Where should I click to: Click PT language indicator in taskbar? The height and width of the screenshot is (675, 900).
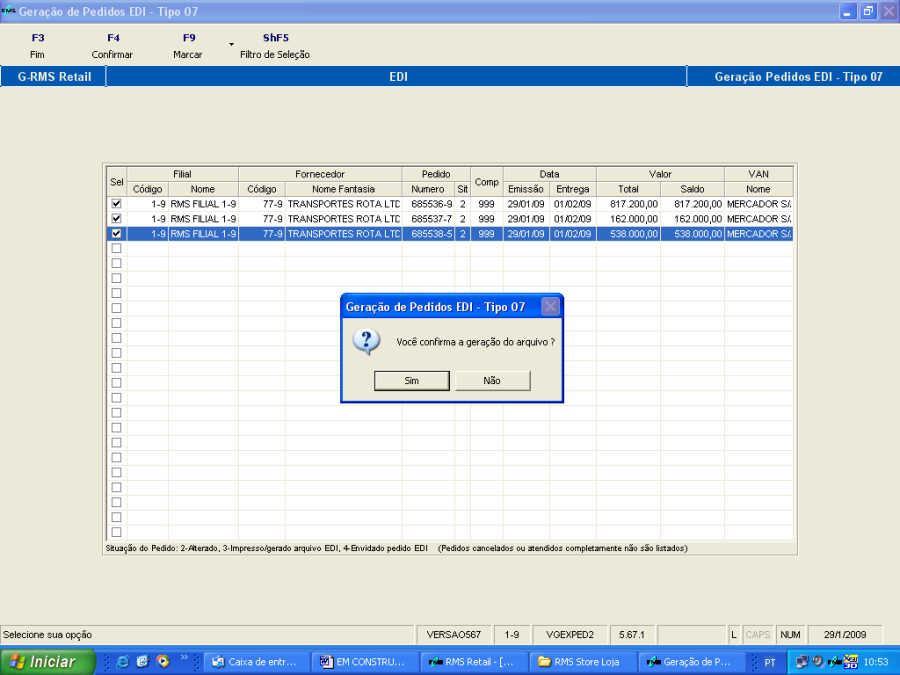[x=770, y=662]
